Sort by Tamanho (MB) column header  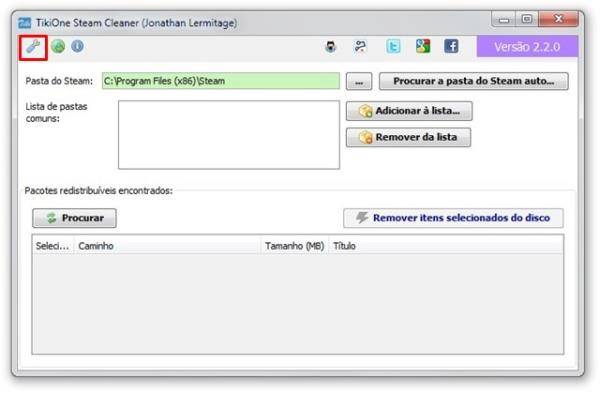(295, 246)
